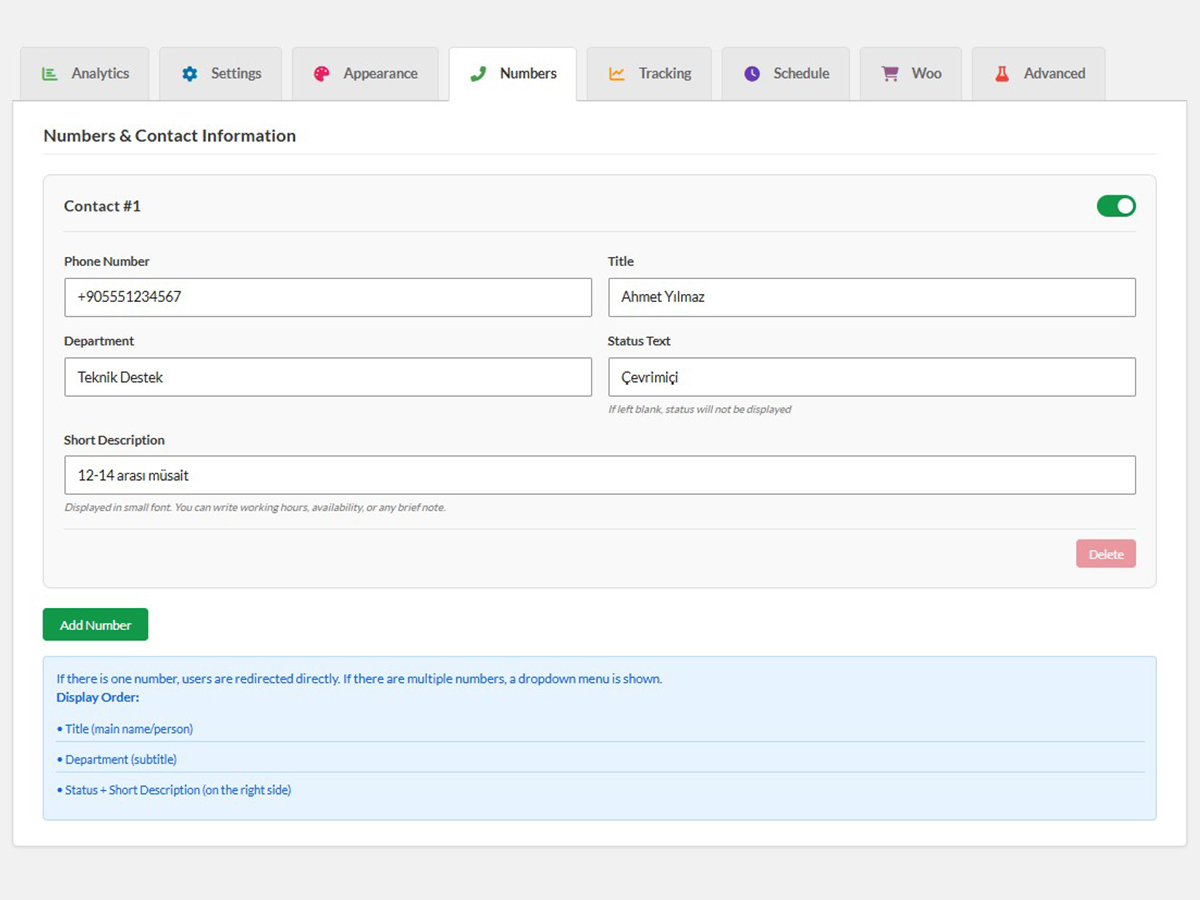Image resolution: width=1200 pixels, height=900 pixels.
Task: Click the Settings gear icon
Action: coord(190,74)
